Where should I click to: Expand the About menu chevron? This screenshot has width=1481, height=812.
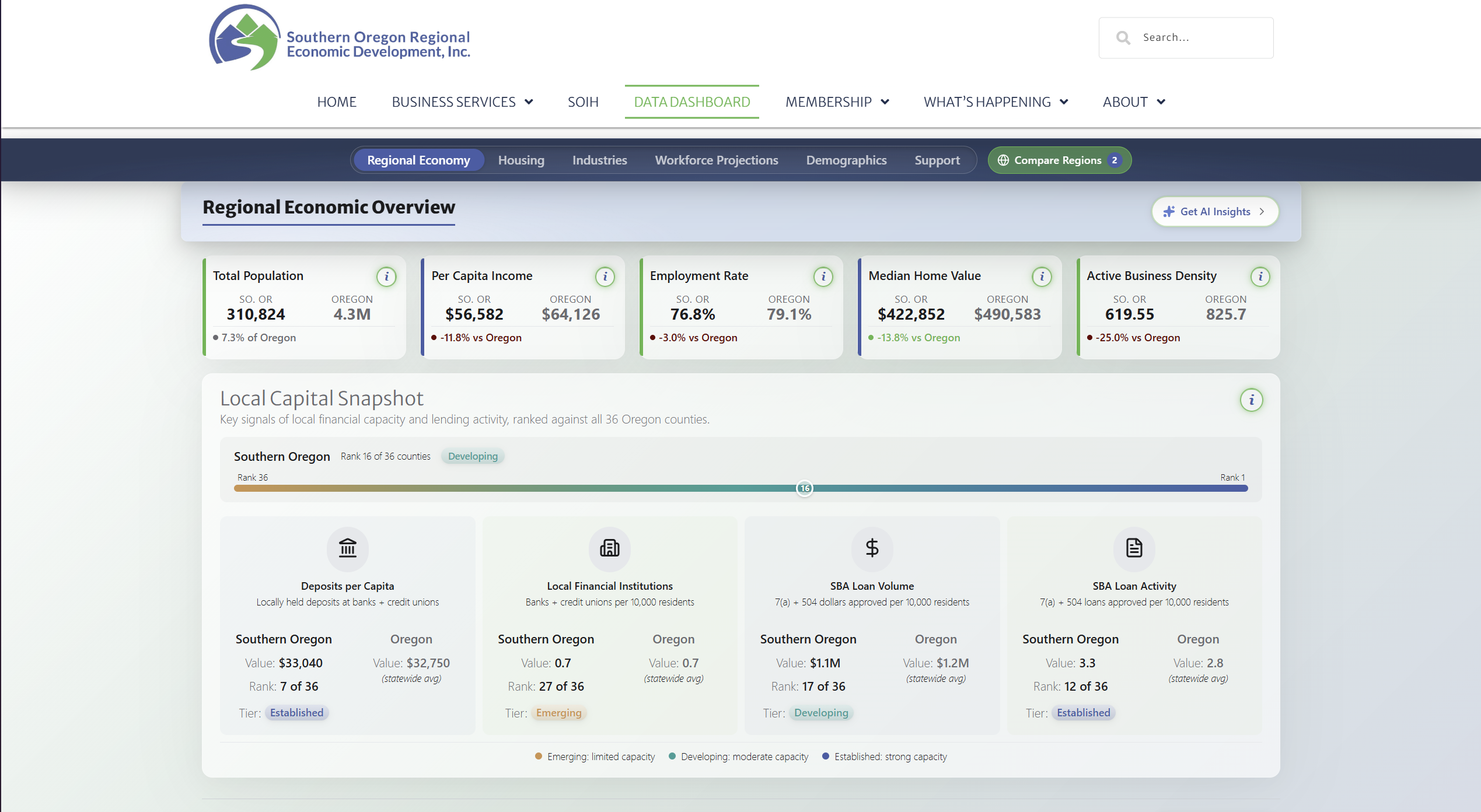(1161, 102)
